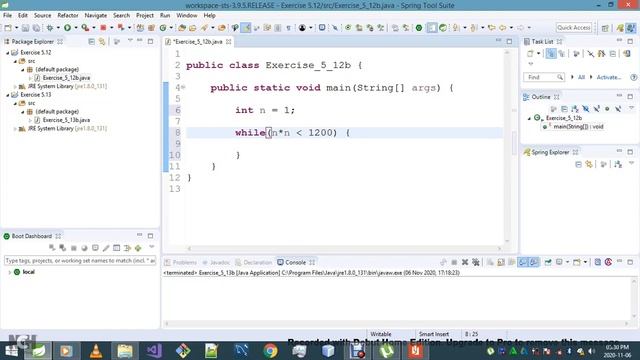Toggle Show Console on standard output change
Image resolution: width=640 pixels, height=360 pixels.
tap(523, 262)
